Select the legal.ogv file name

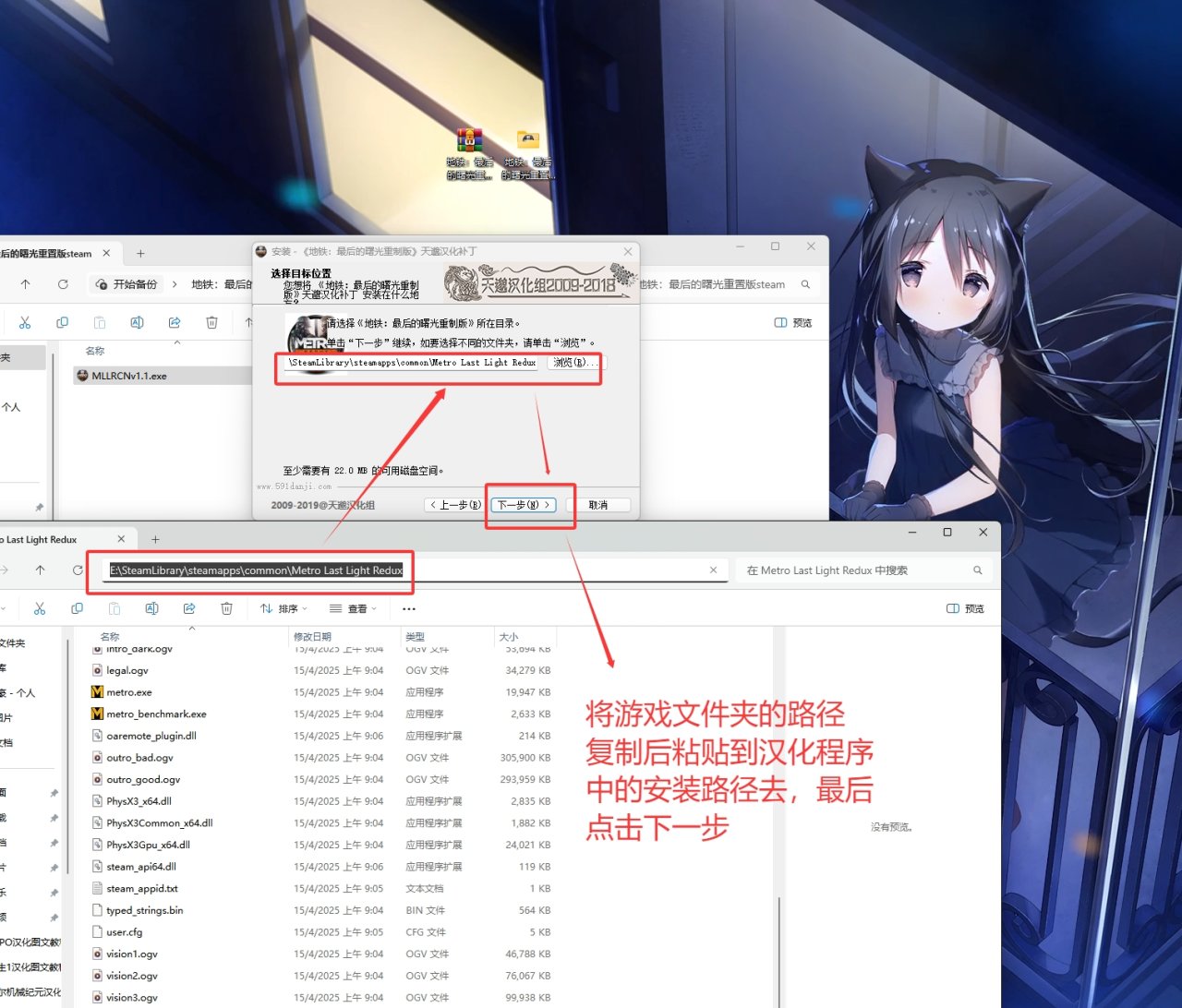point(127,670)
